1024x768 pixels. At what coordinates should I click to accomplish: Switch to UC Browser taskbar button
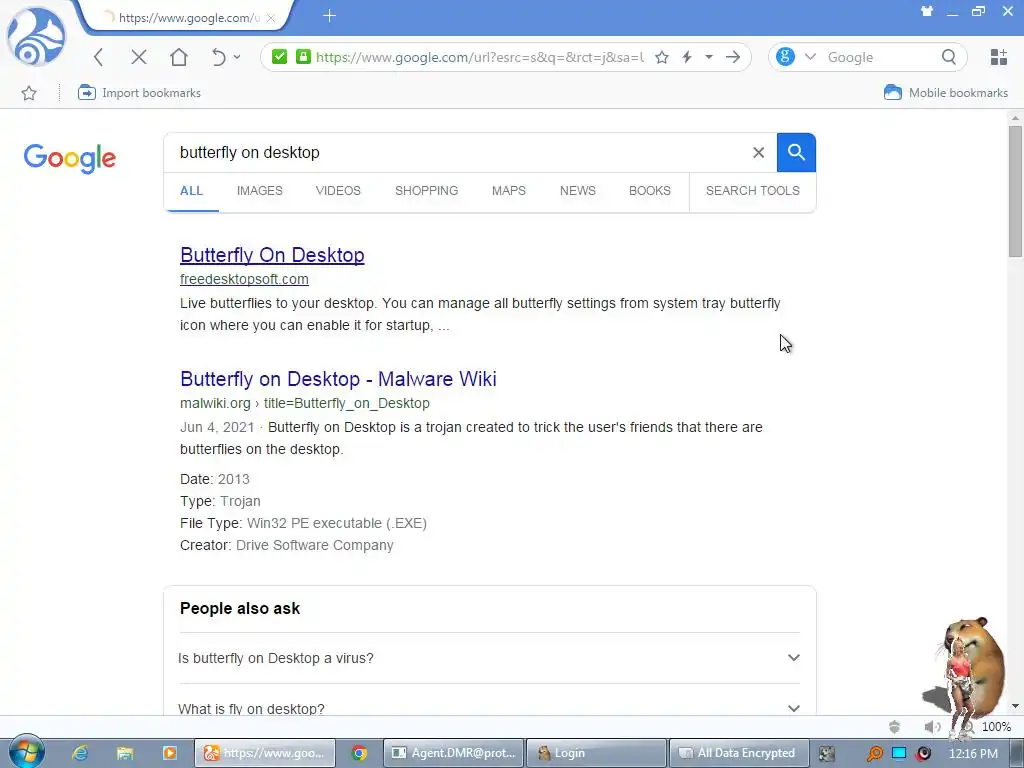pos(265,753)
